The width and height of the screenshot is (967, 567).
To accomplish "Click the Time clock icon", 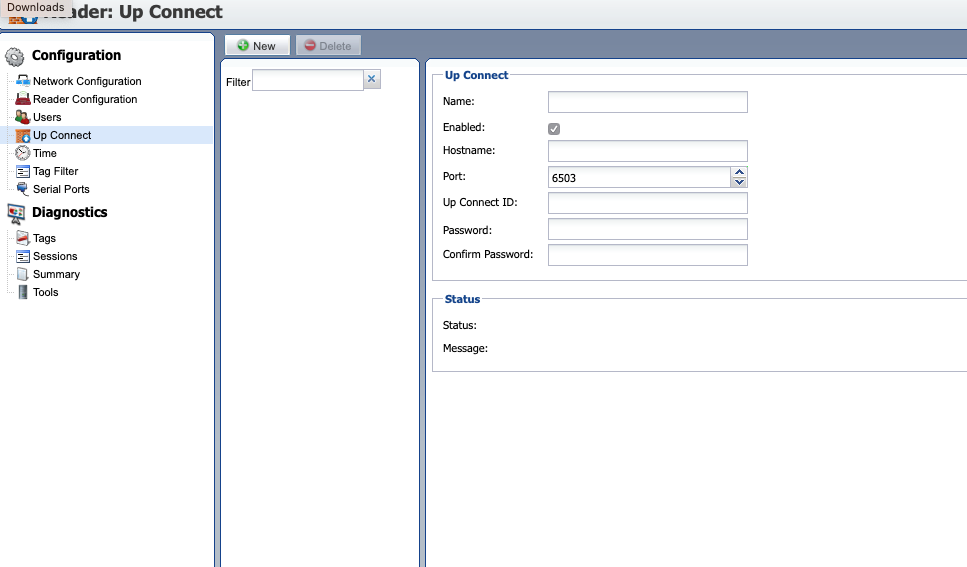I will pyautogui.click(x=23, y=153).
